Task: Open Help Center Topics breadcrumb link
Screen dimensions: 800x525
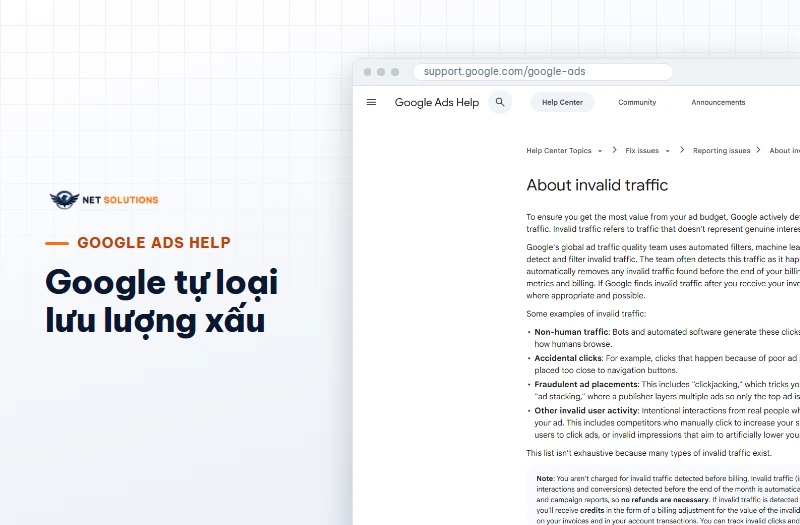Action: click(x=559, y=151)
